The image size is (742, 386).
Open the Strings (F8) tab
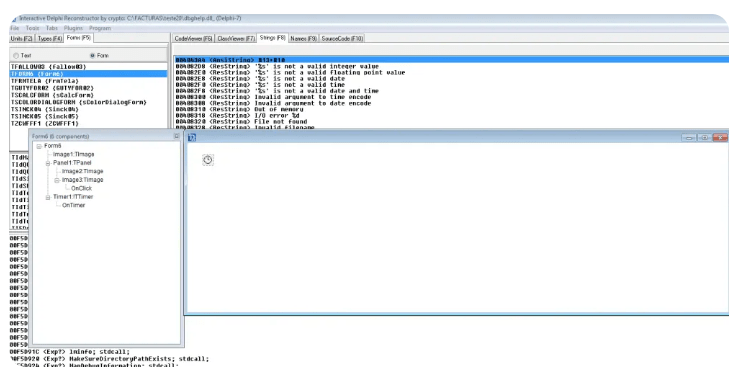(x=272, y=38)
